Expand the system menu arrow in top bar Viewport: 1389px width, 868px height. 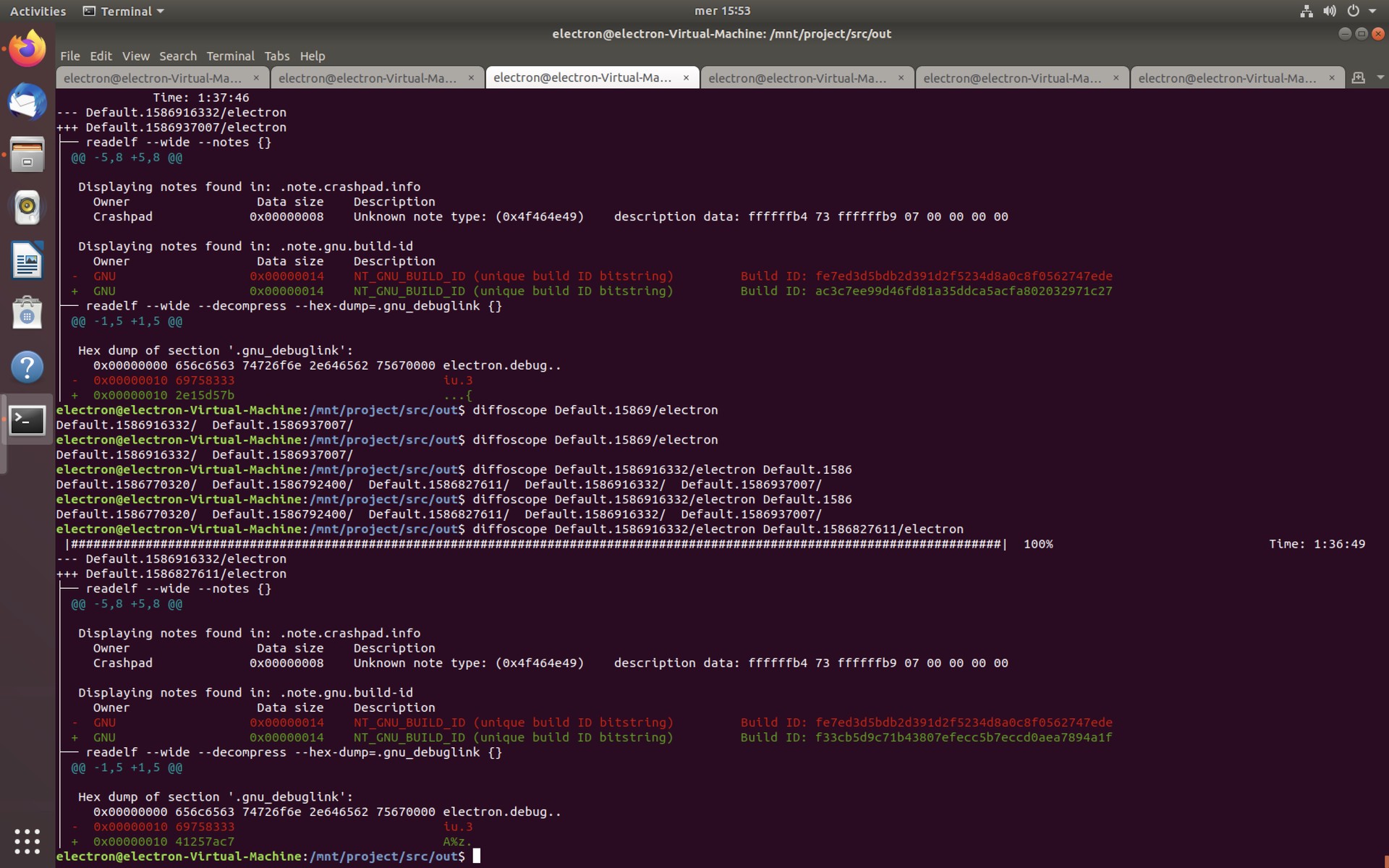[1372, 11]
